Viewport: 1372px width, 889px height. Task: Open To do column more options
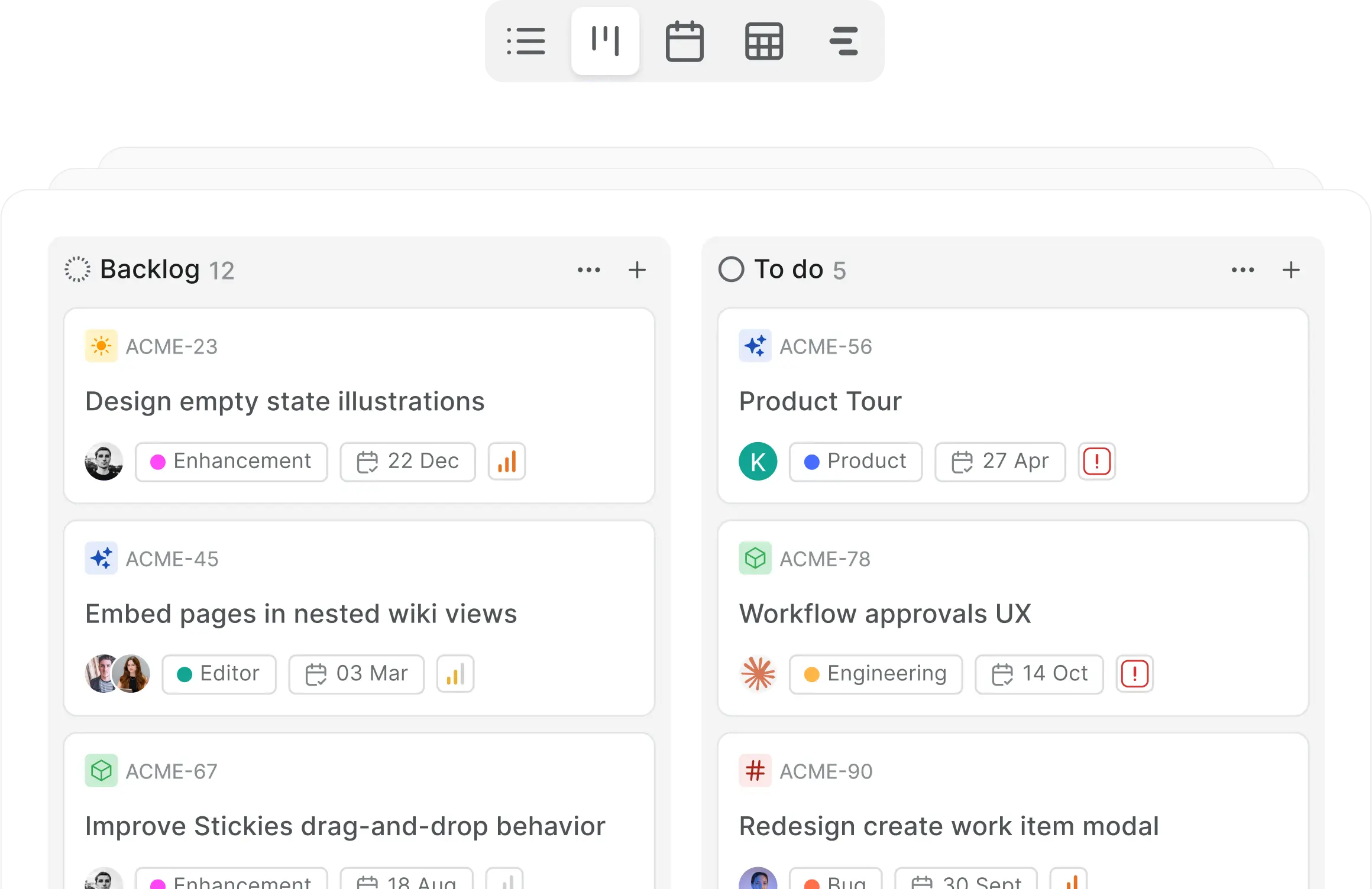[1242, 270]
